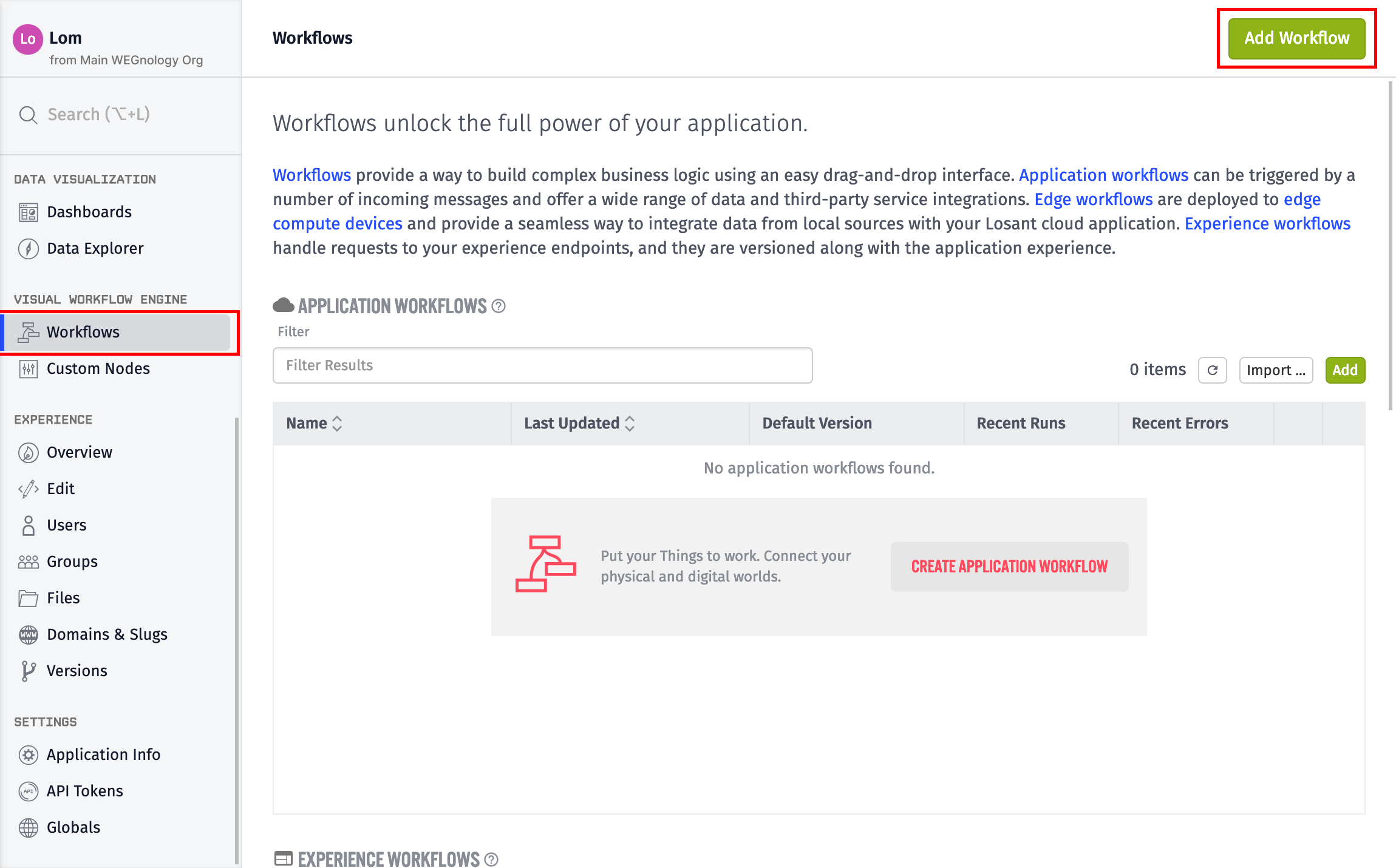1396x868 pixels.
Task: Click the Users icon in sidebar
Action: 28,524
